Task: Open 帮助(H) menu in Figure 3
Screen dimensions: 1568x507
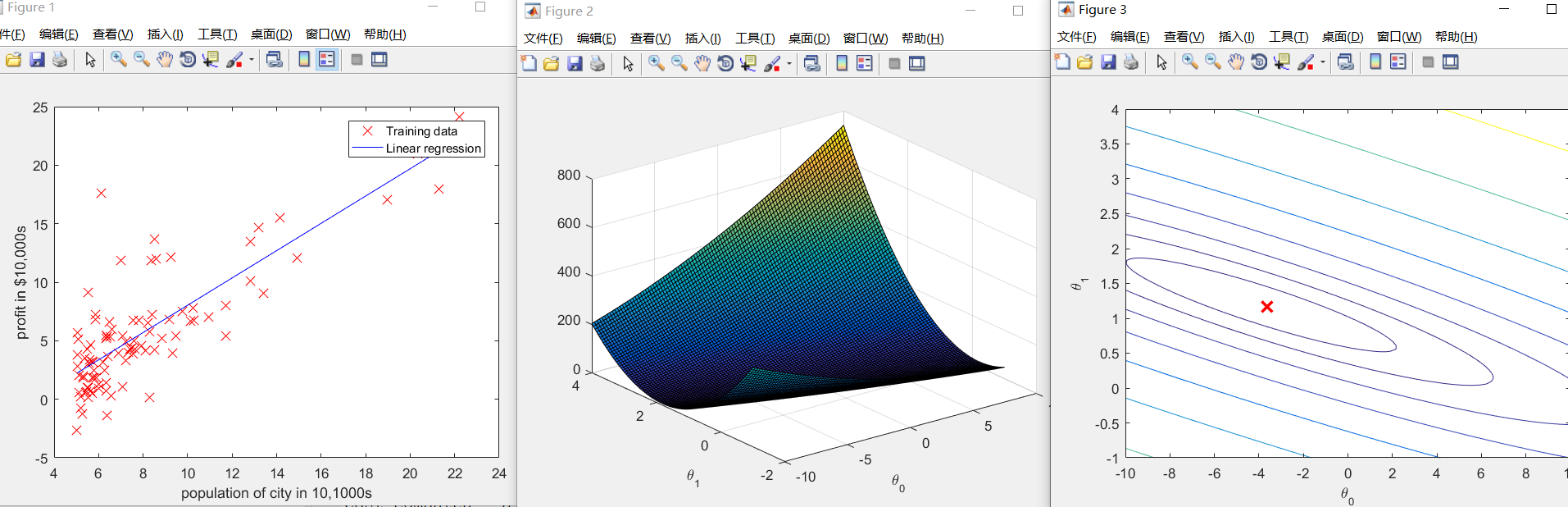Action: (1457, 37)
